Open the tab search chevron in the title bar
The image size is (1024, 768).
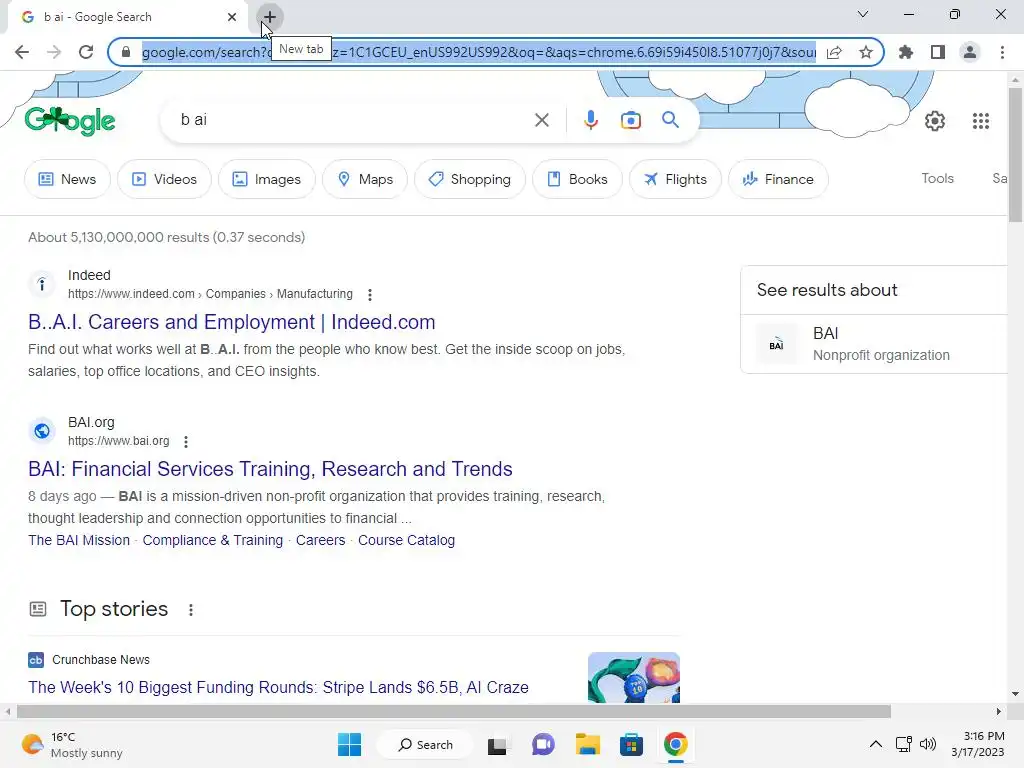pos(863,14)
